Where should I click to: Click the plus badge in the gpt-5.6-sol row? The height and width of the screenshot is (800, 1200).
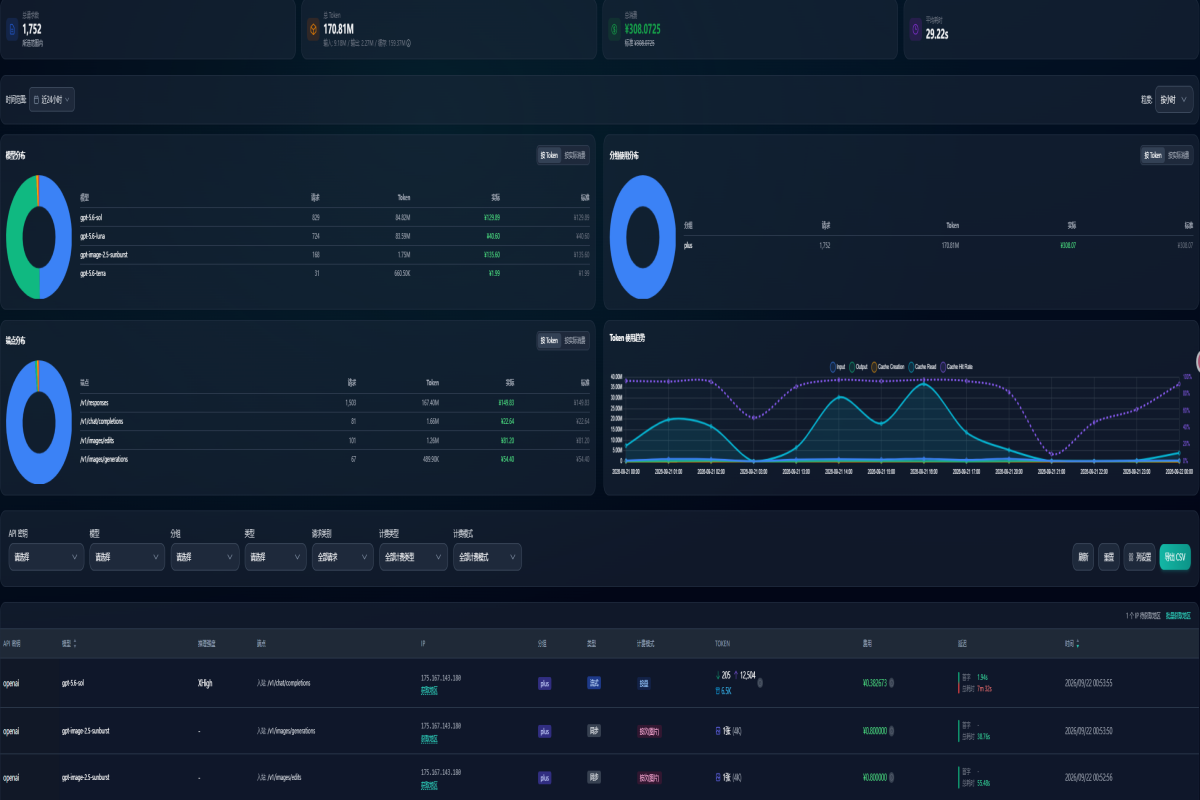545,684
